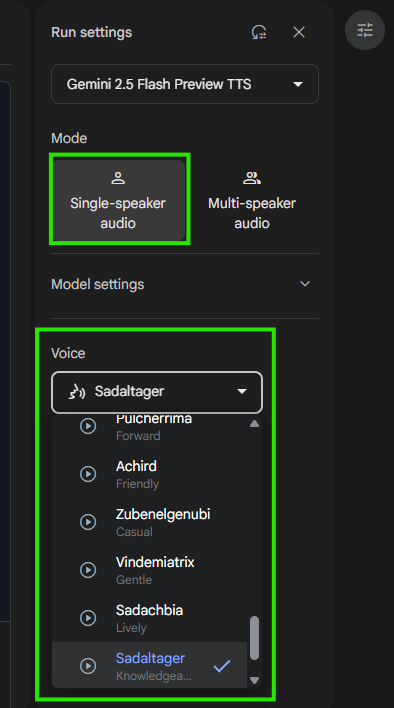Play the Zubenelgenubi voice preview

coord(88,522)
